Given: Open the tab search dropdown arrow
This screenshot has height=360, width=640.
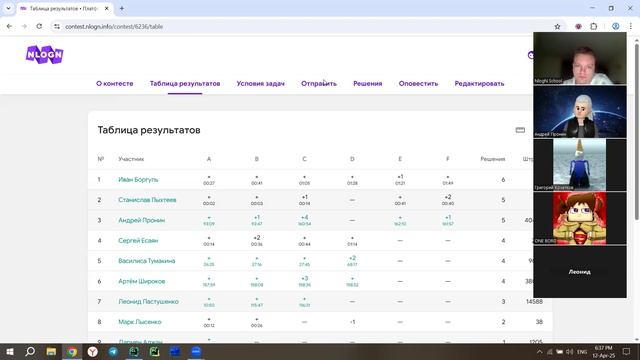Looking at the screenshot, I should click(x=8, y=8).
